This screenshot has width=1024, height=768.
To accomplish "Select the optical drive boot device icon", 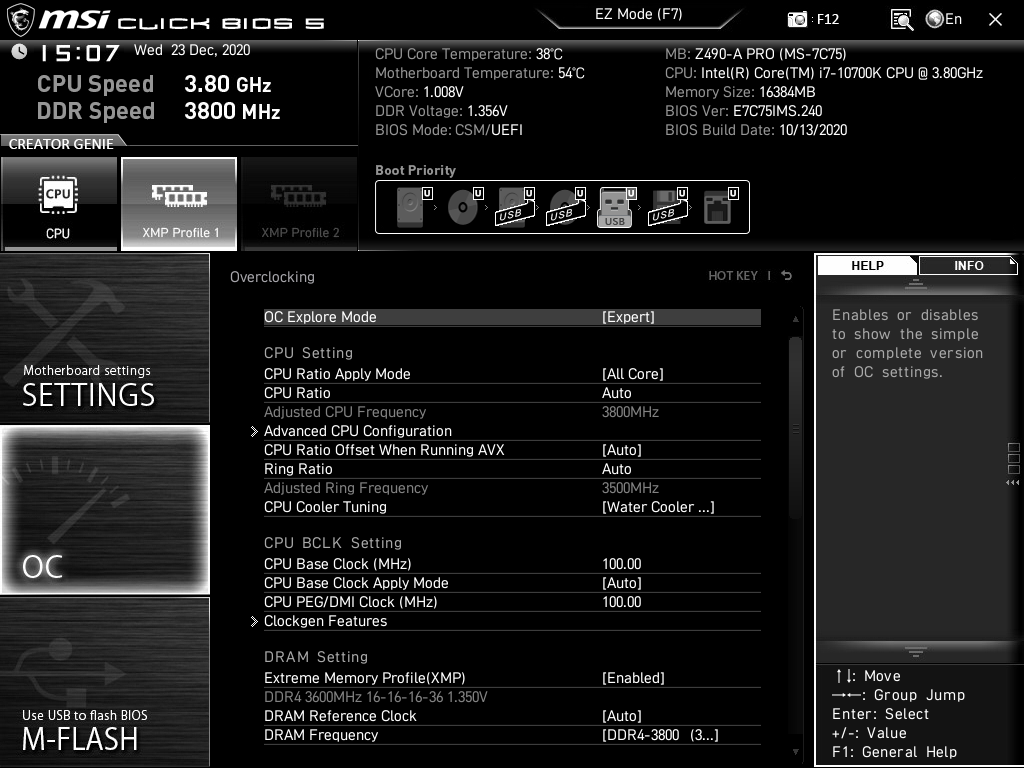I will (x=465, y=206).
